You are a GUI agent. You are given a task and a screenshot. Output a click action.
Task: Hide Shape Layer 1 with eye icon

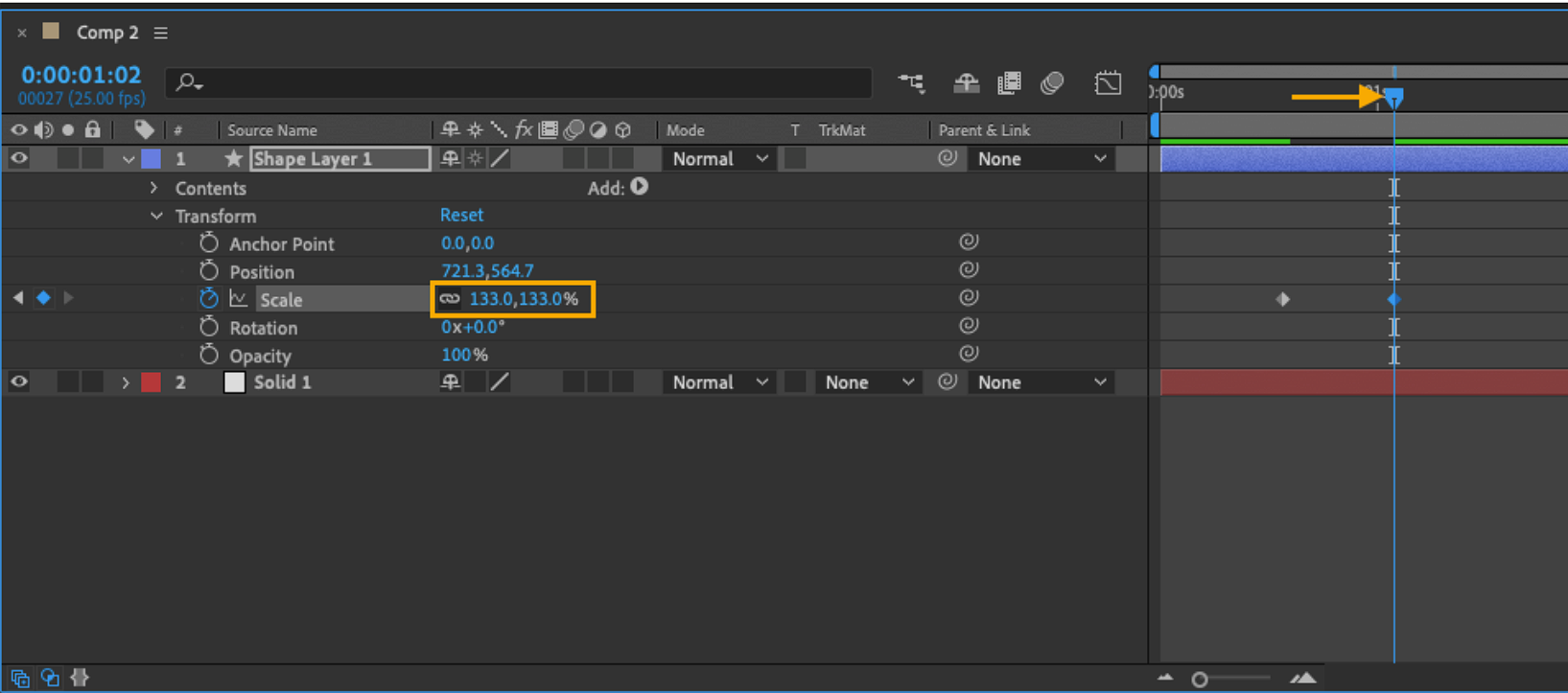point(19,159)
